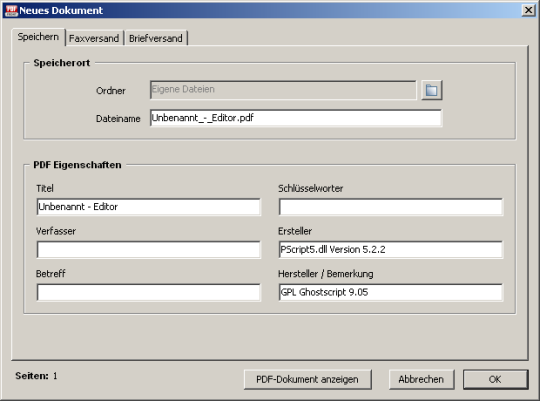
Task: Click the Hersteller / Bemerkung field
Action: tap(391, 292)
